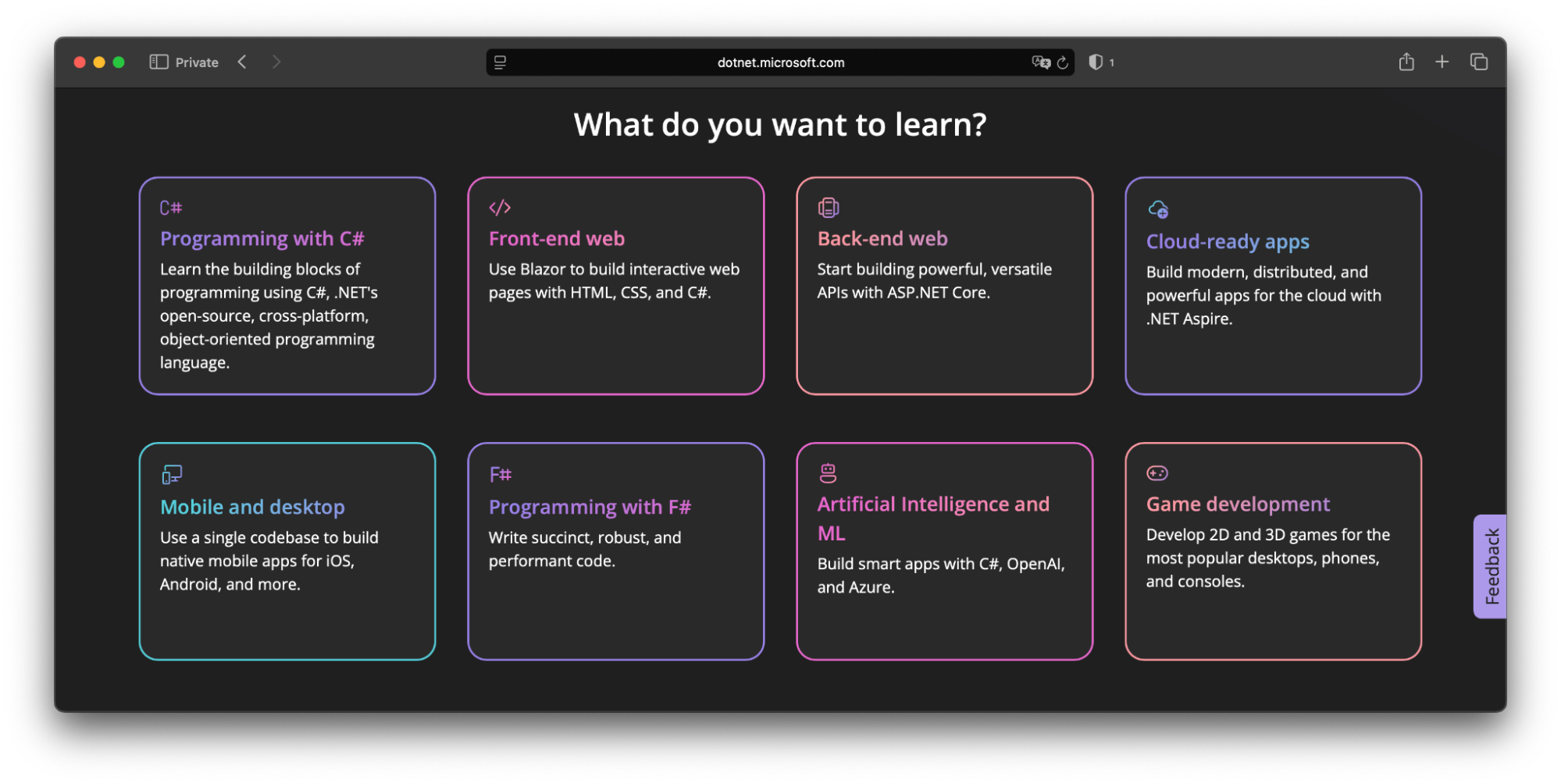This screenshot has height=784, width=1561.
Task: Click the devices icon above Mobile and desktop
Action: pyautogui.click(x=172, y=475)
